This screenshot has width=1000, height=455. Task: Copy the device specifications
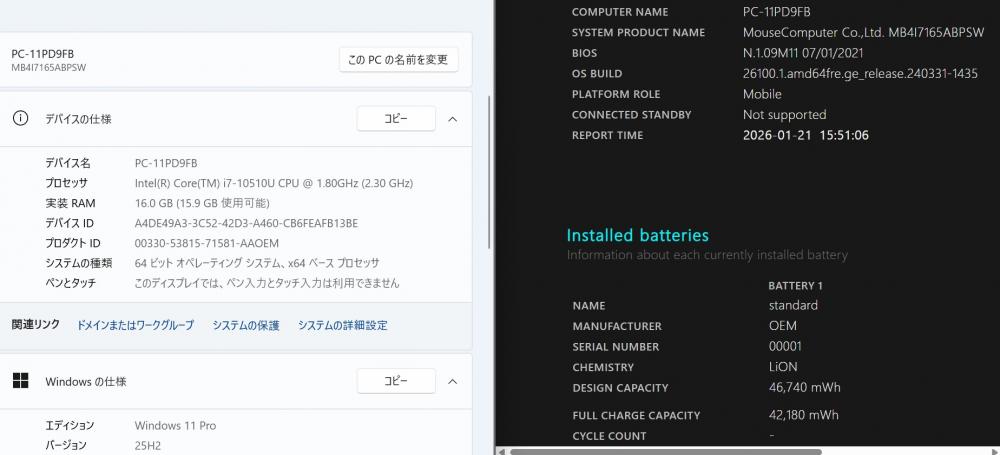396,118
